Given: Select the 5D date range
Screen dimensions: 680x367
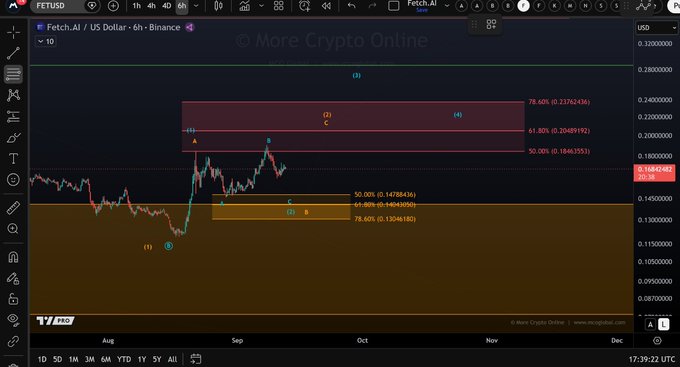Looking at the screenshot, I should coord(57,359).
